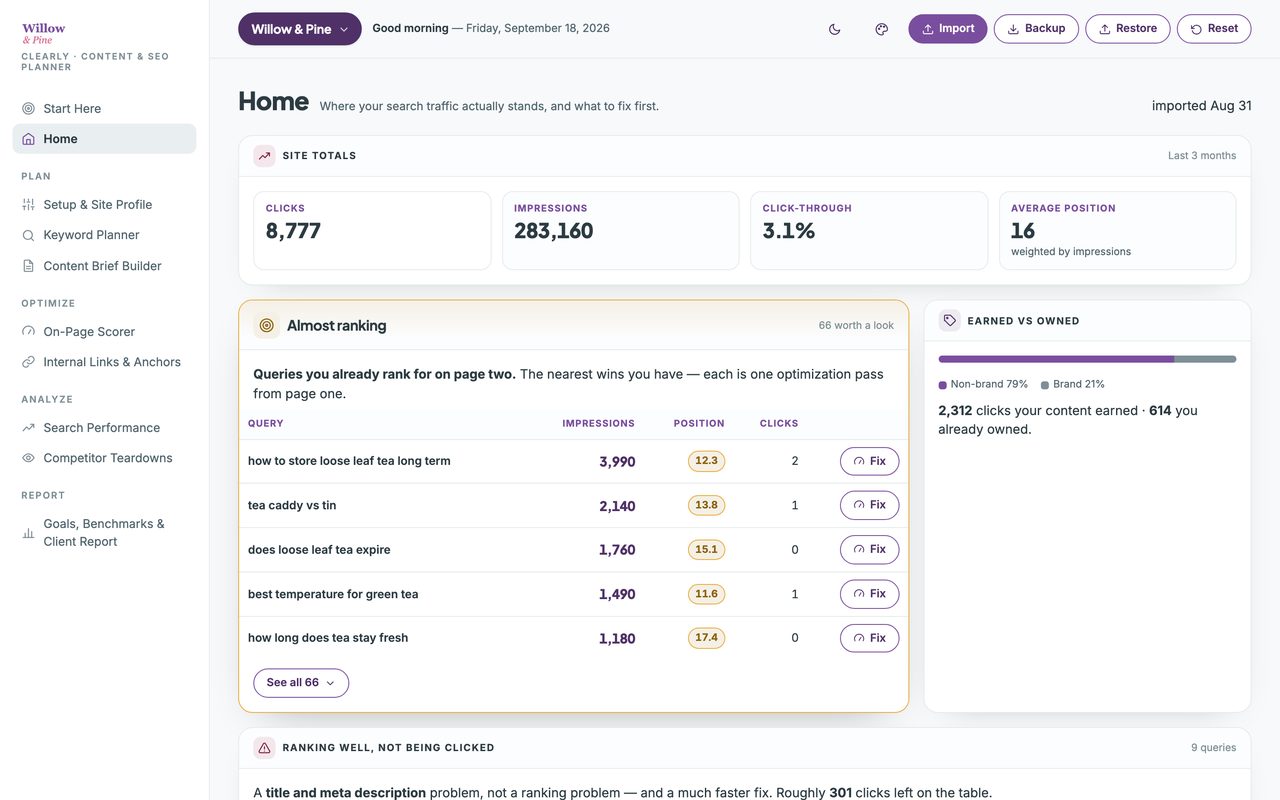1280x800 pixels.
Task: Click impressions value 1,760
Action: coord(617,550)
